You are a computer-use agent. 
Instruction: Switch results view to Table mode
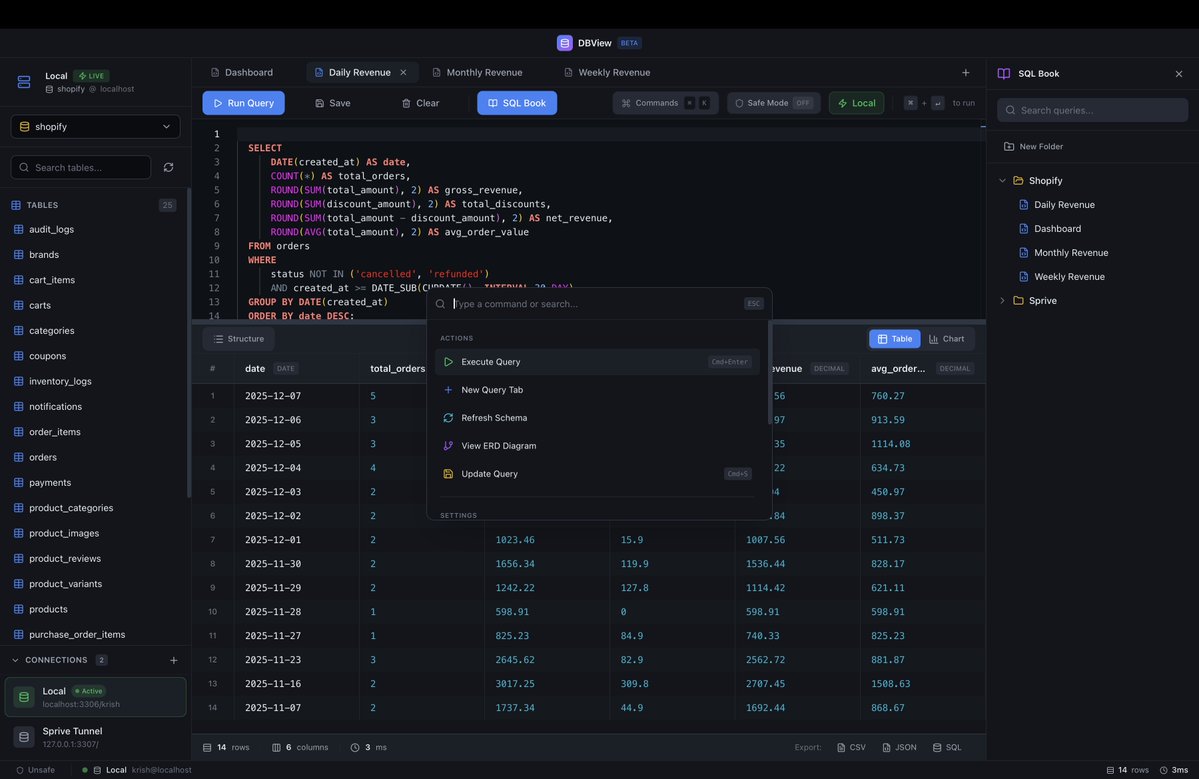coord(894,339)
